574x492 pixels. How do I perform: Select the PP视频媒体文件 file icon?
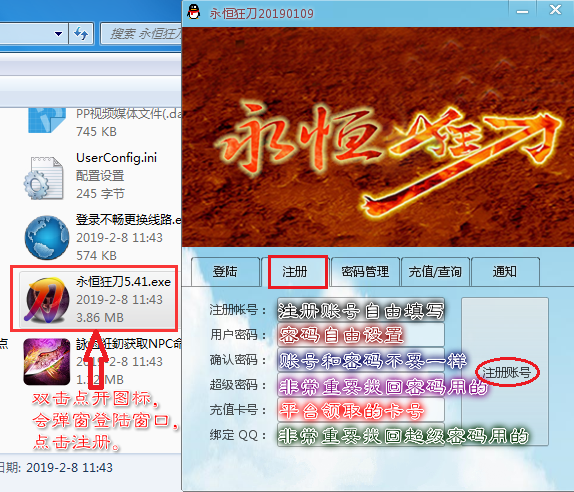(x=47, y=120)
